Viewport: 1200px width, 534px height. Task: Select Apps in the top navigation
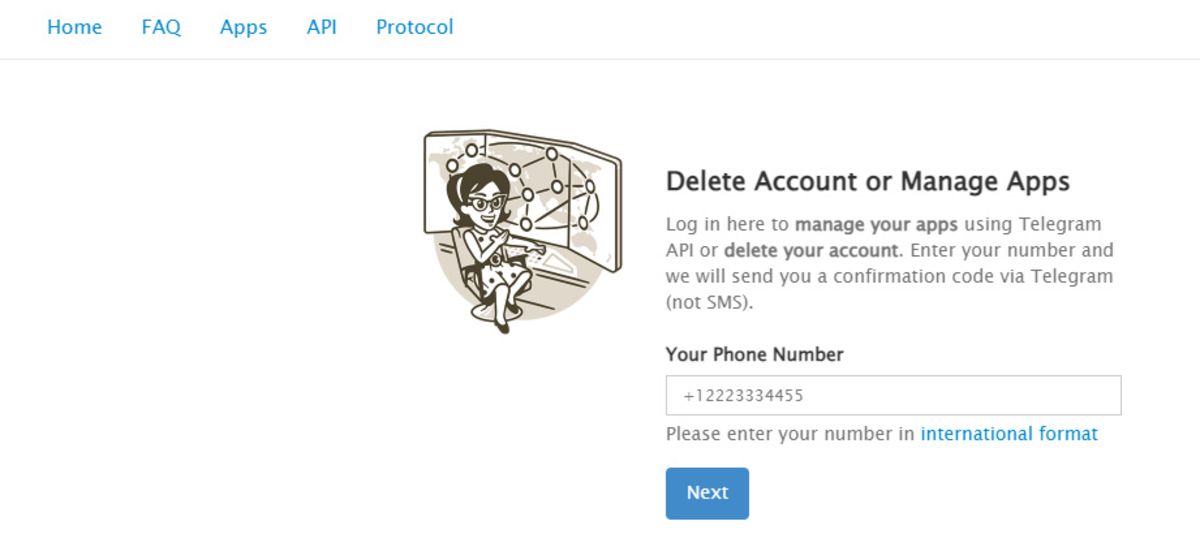243,28
